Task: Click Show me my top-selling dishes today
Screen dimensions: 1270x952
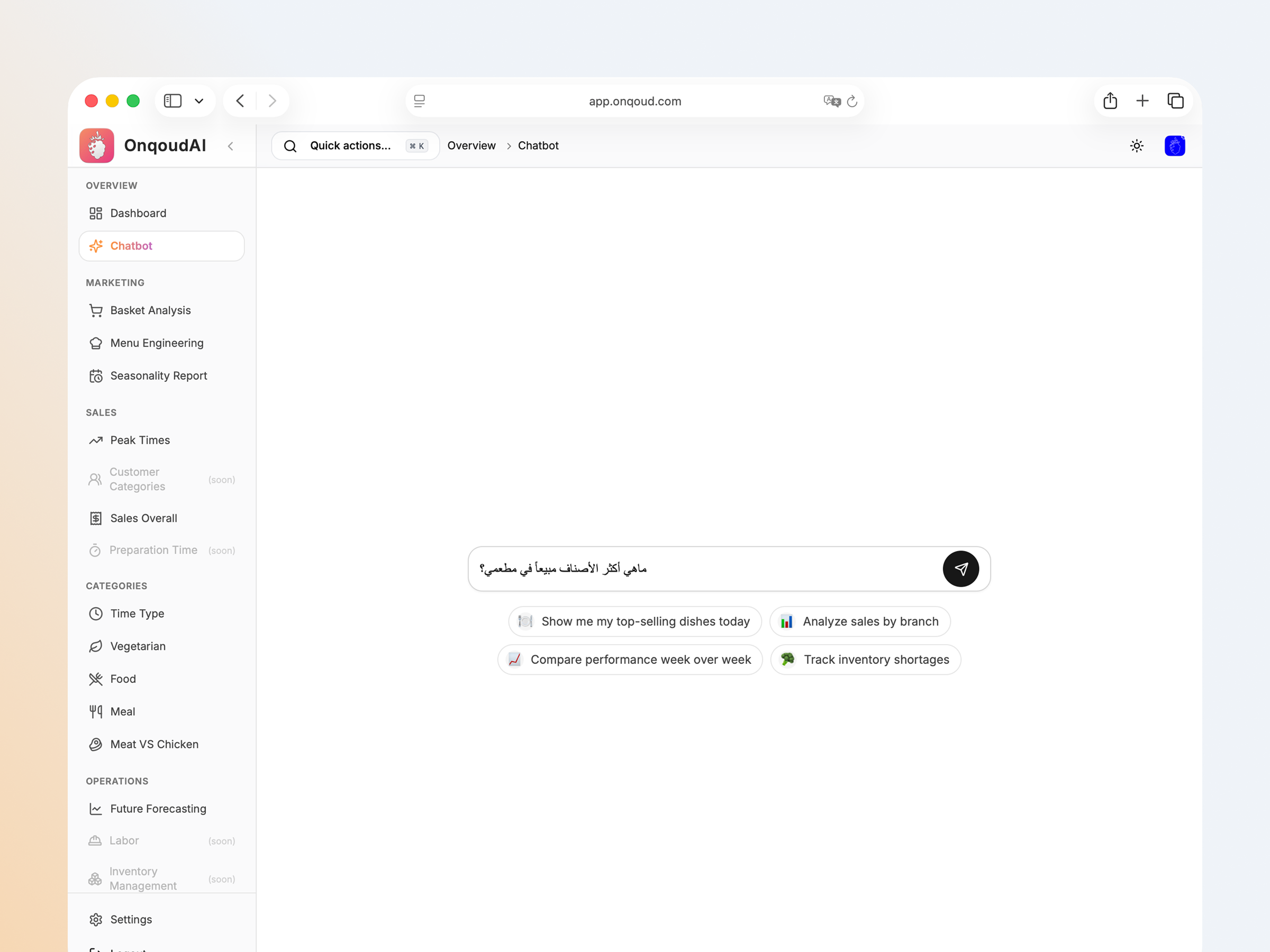Action: [634, 621]
